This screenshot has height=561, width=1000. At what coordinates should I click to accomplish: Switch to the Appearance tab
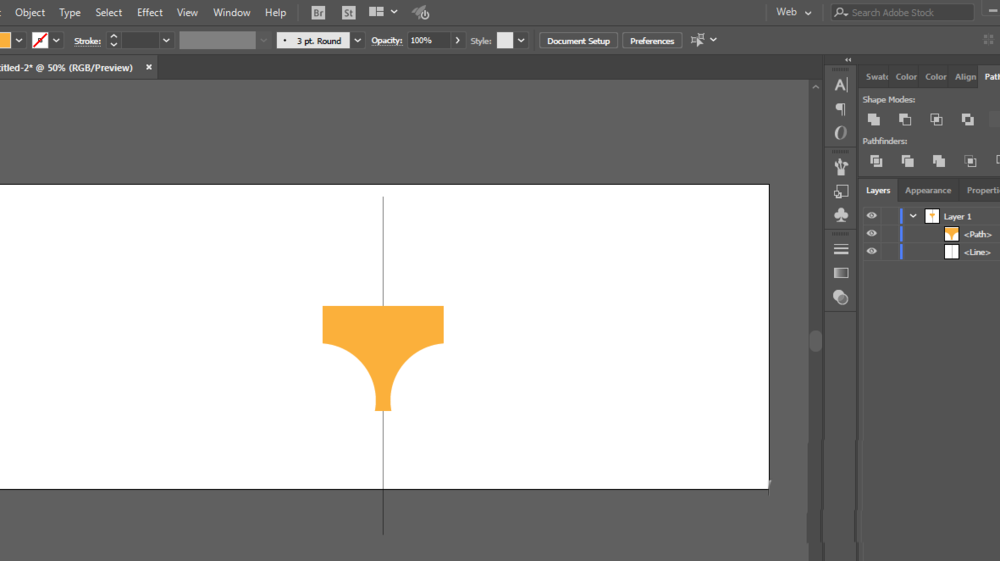(928, 191)
